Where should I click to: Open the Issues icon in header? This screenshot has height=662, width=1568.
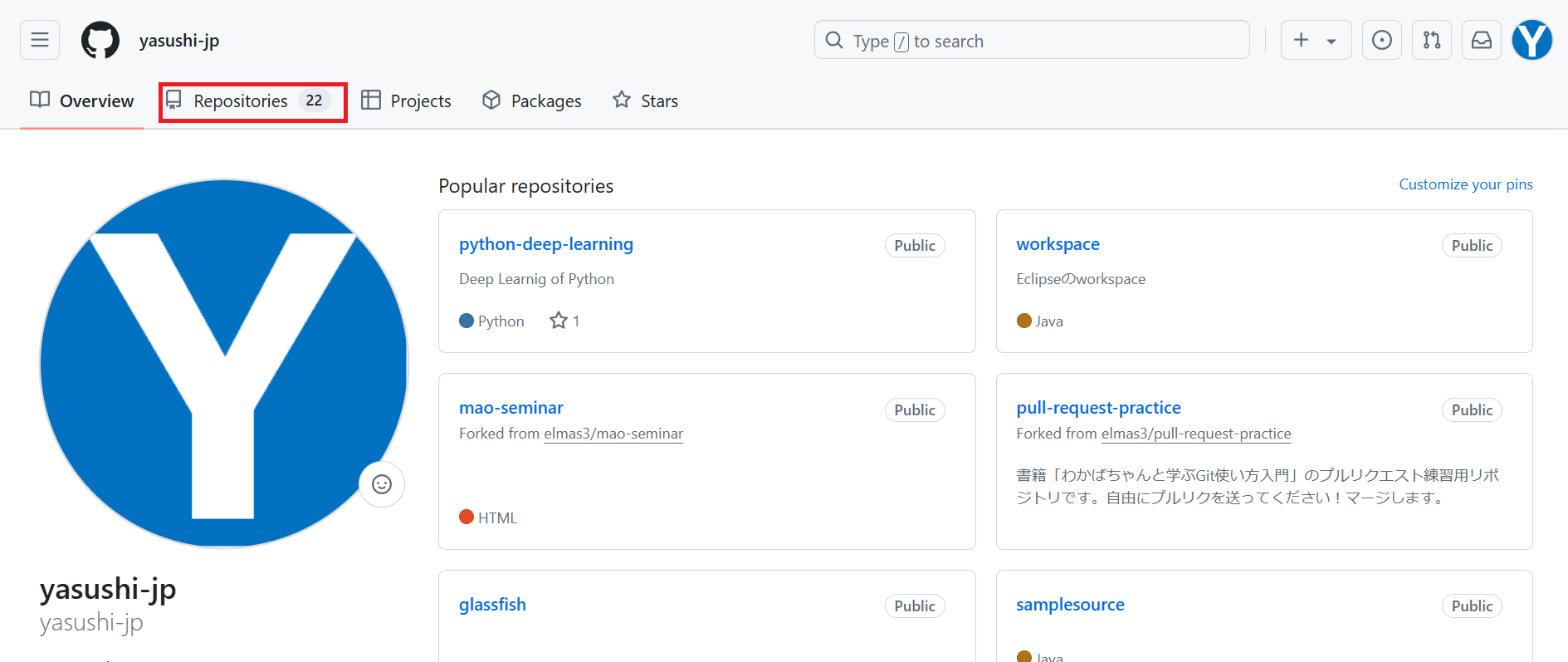(x=1382, y=40)
